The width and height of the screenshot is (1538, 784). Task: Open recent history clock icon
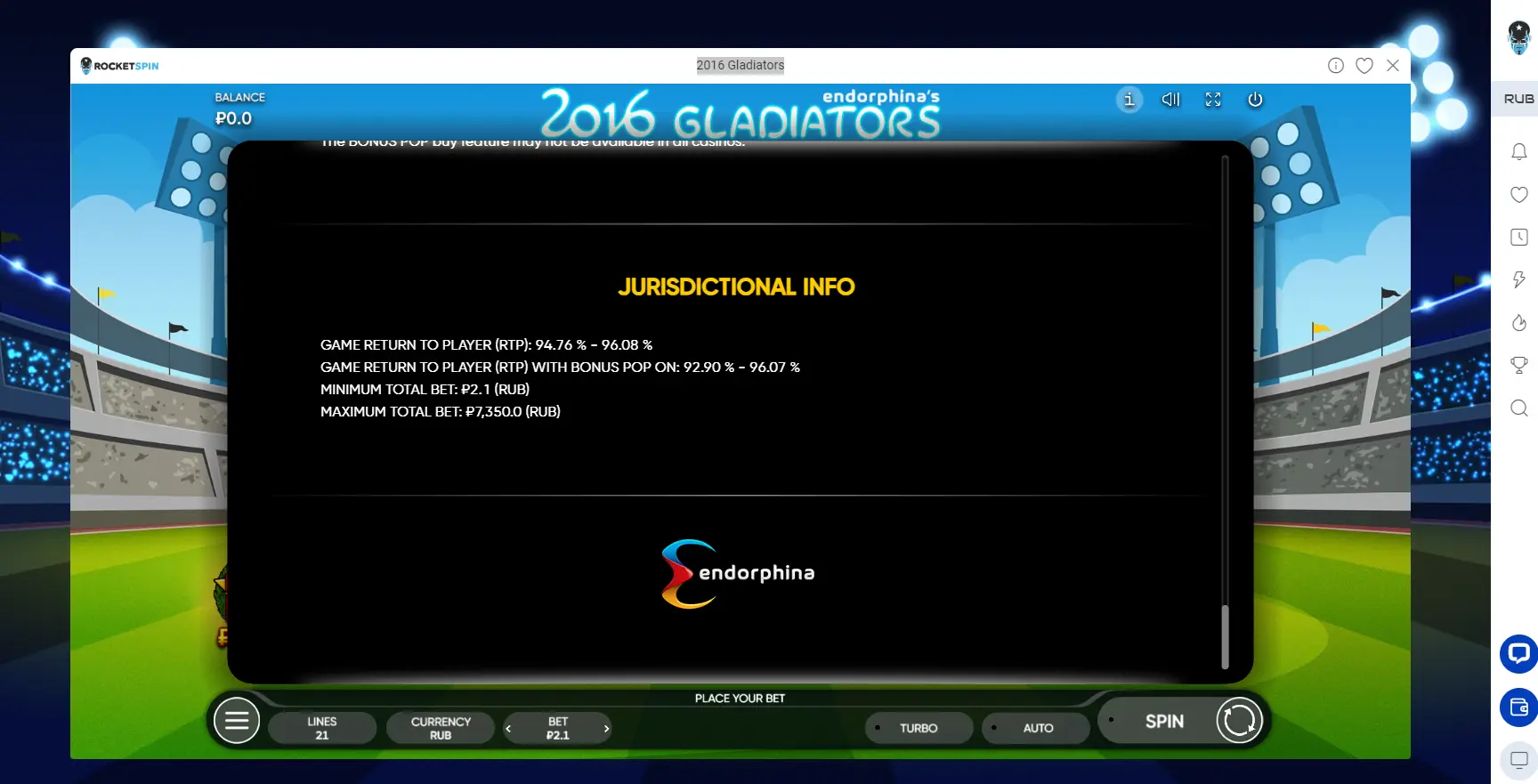click(x=1519, y=237)
